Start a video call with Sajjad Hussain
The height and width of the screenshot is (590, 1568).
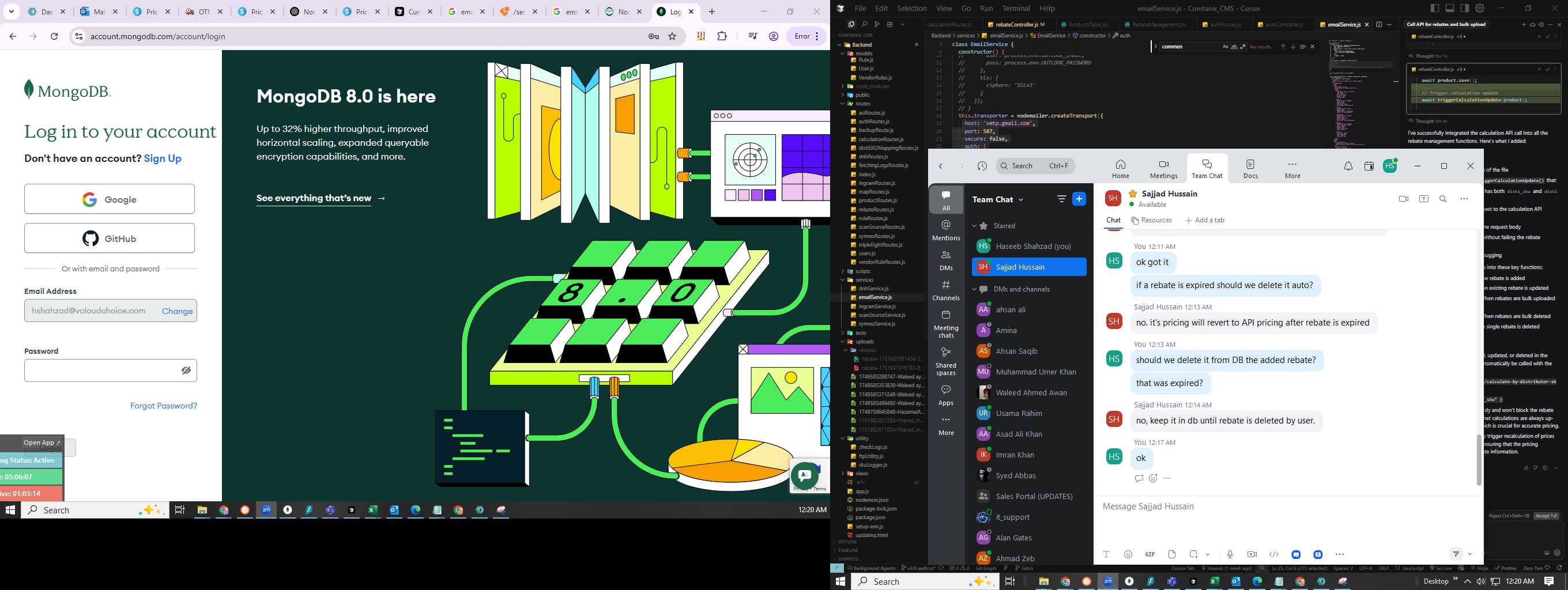coord(1404,199)
